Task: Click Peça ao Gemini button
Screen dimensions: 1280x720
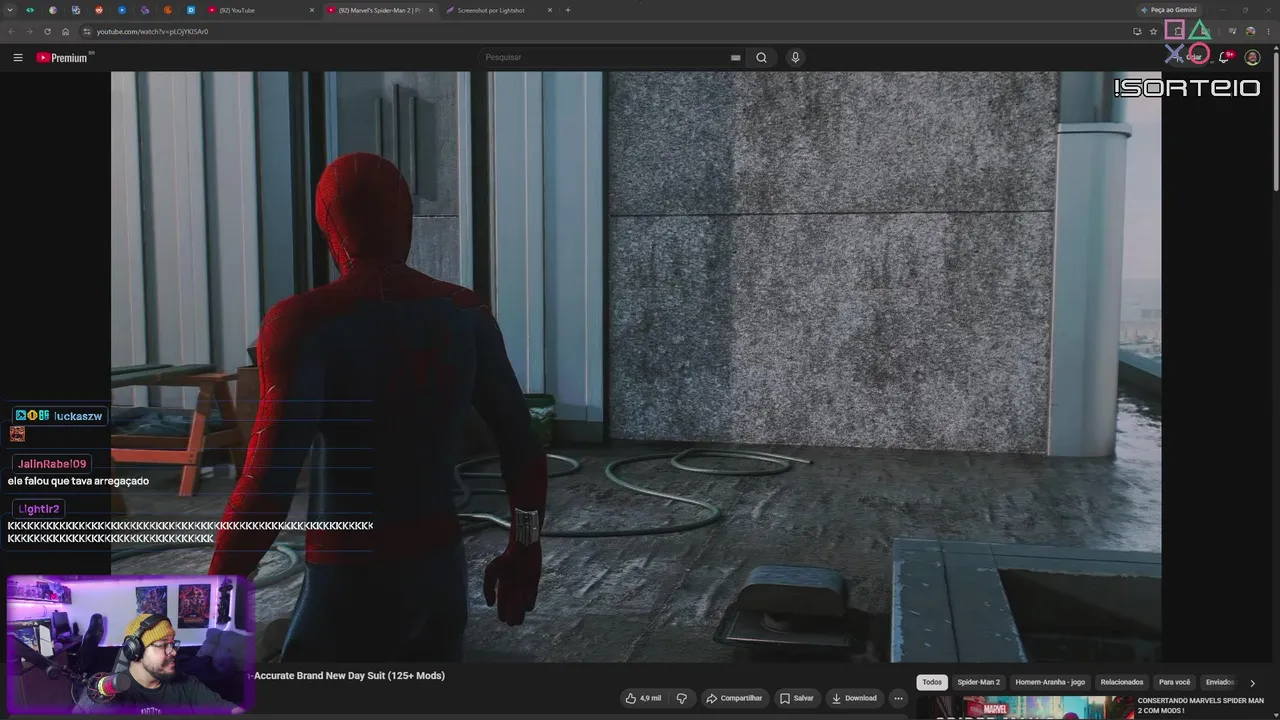Action: pyautogui.click(x=1168, y=10)
